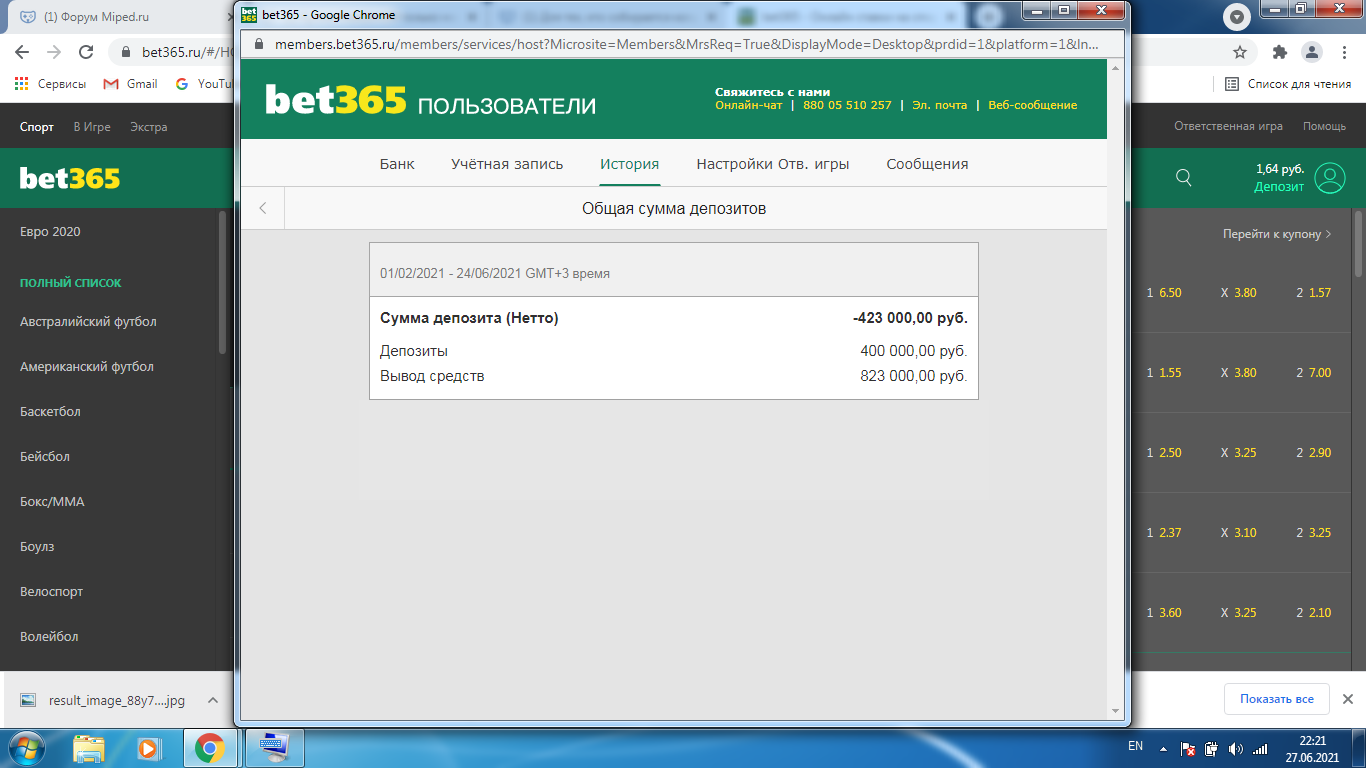Click lock icon in popup address bar
The image size is (1366, 768).
click(259, 45)
